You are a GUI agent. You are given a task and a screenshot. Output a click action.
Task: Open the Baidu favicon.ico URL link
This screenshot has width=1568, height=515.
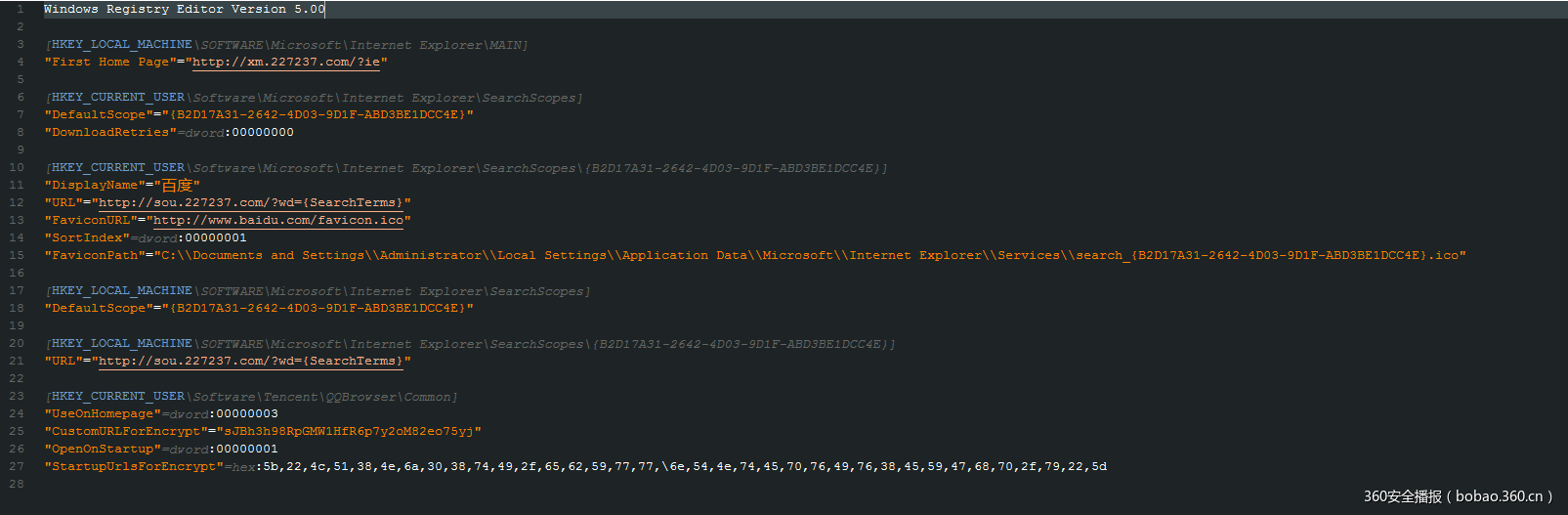[278, 221]
